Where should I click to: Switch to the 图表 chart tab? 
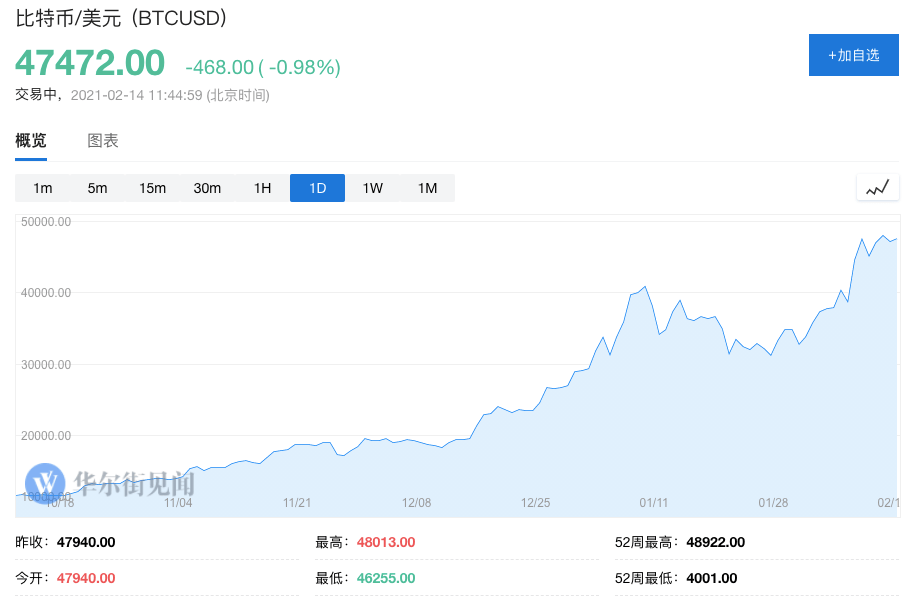[103, 141]
